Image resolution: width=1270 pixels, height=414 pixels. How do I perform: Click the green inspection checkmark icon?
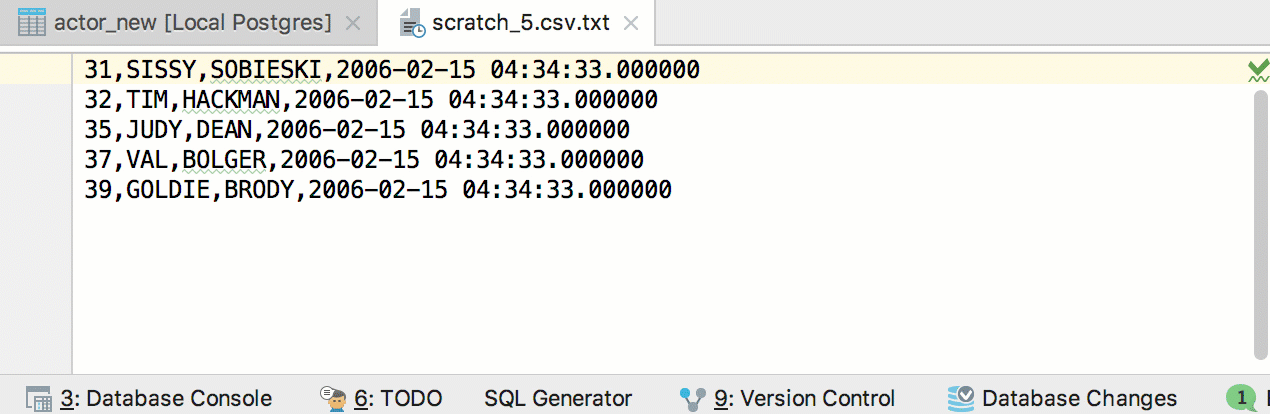click(x=1257, y=70)
